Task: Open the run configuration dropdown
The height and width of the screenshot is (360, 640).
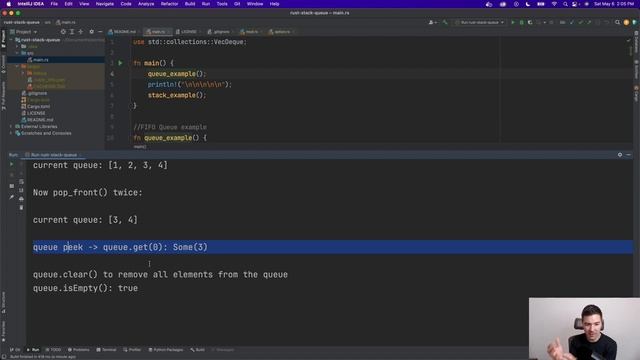Action: tap(480, 22)
